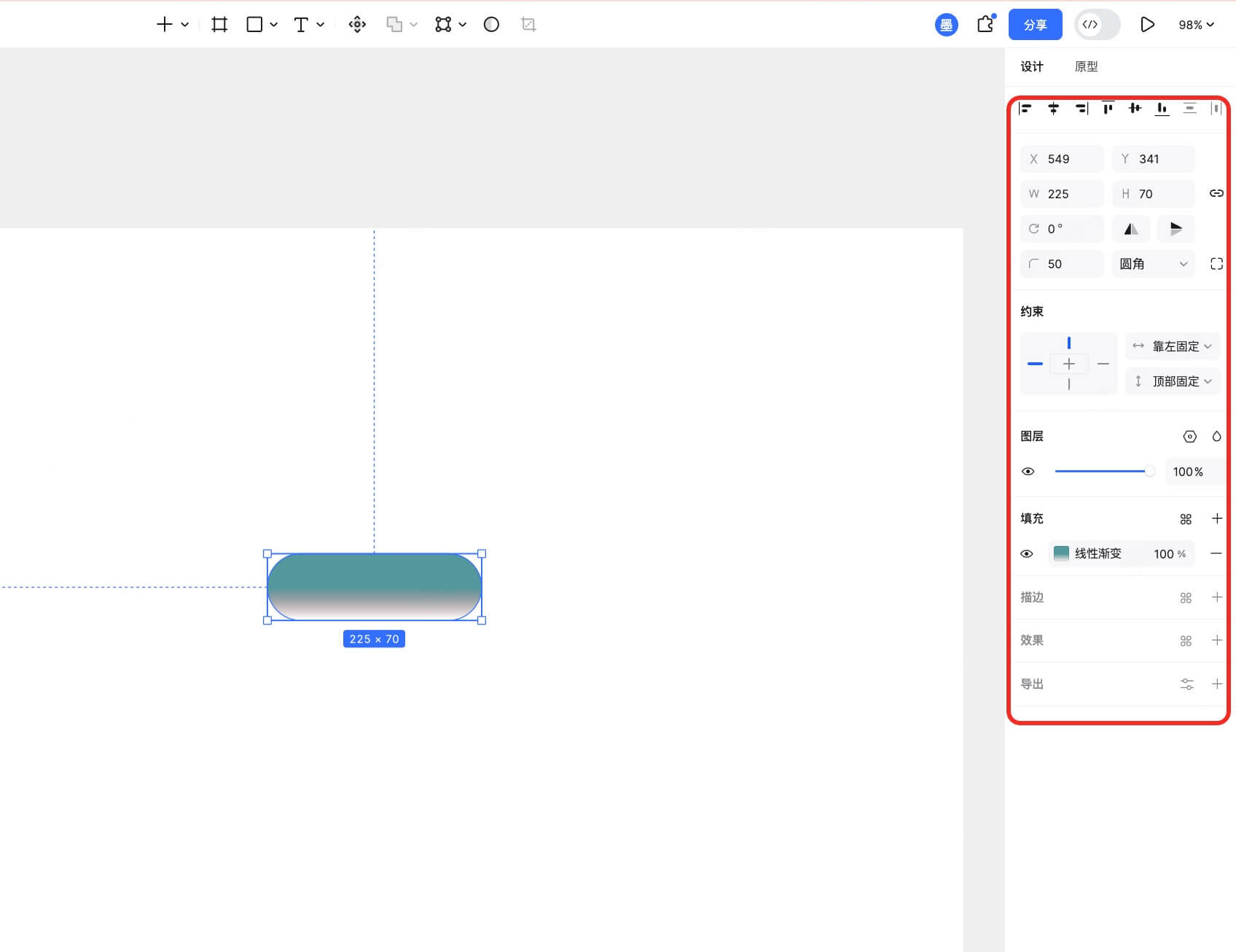Viewport: 1236px width, 952px height.
Task: Open the 顶部固定 vertical constraint dropdown
Action: click(x=1173, y=381)
